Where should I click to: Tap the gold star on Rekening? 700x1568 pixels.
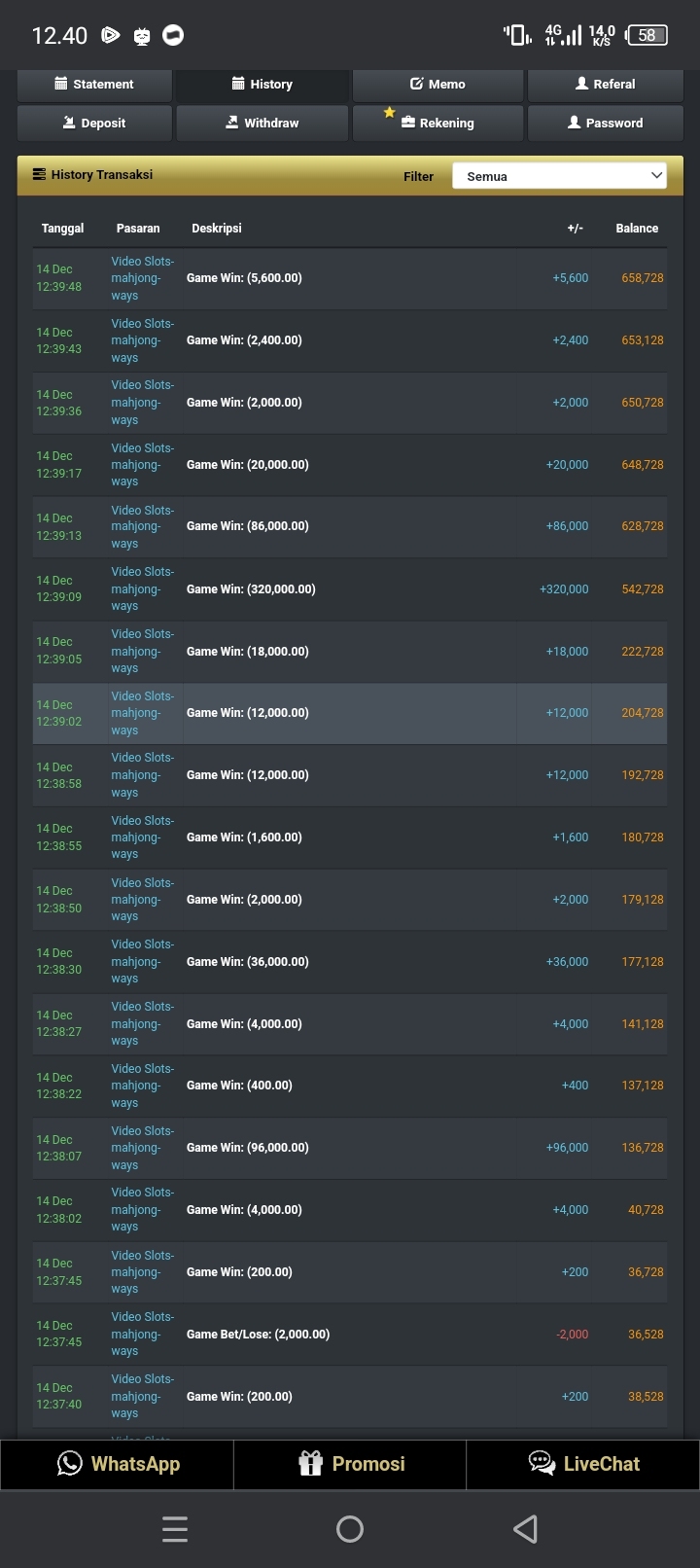389,113
